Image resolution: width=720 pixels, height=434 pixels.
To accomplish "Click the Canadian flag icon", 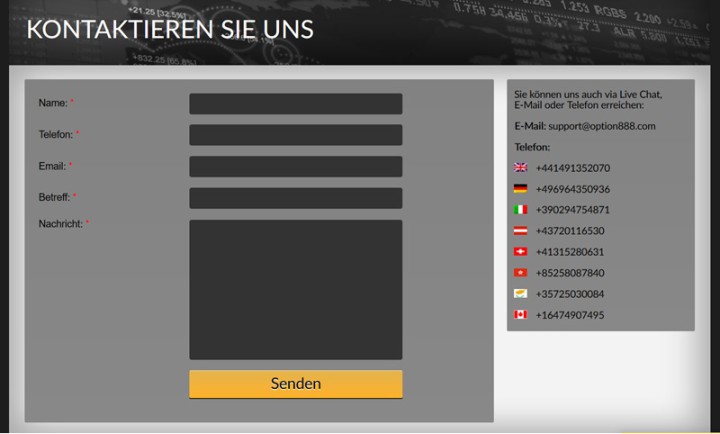I will pos(520,315).
